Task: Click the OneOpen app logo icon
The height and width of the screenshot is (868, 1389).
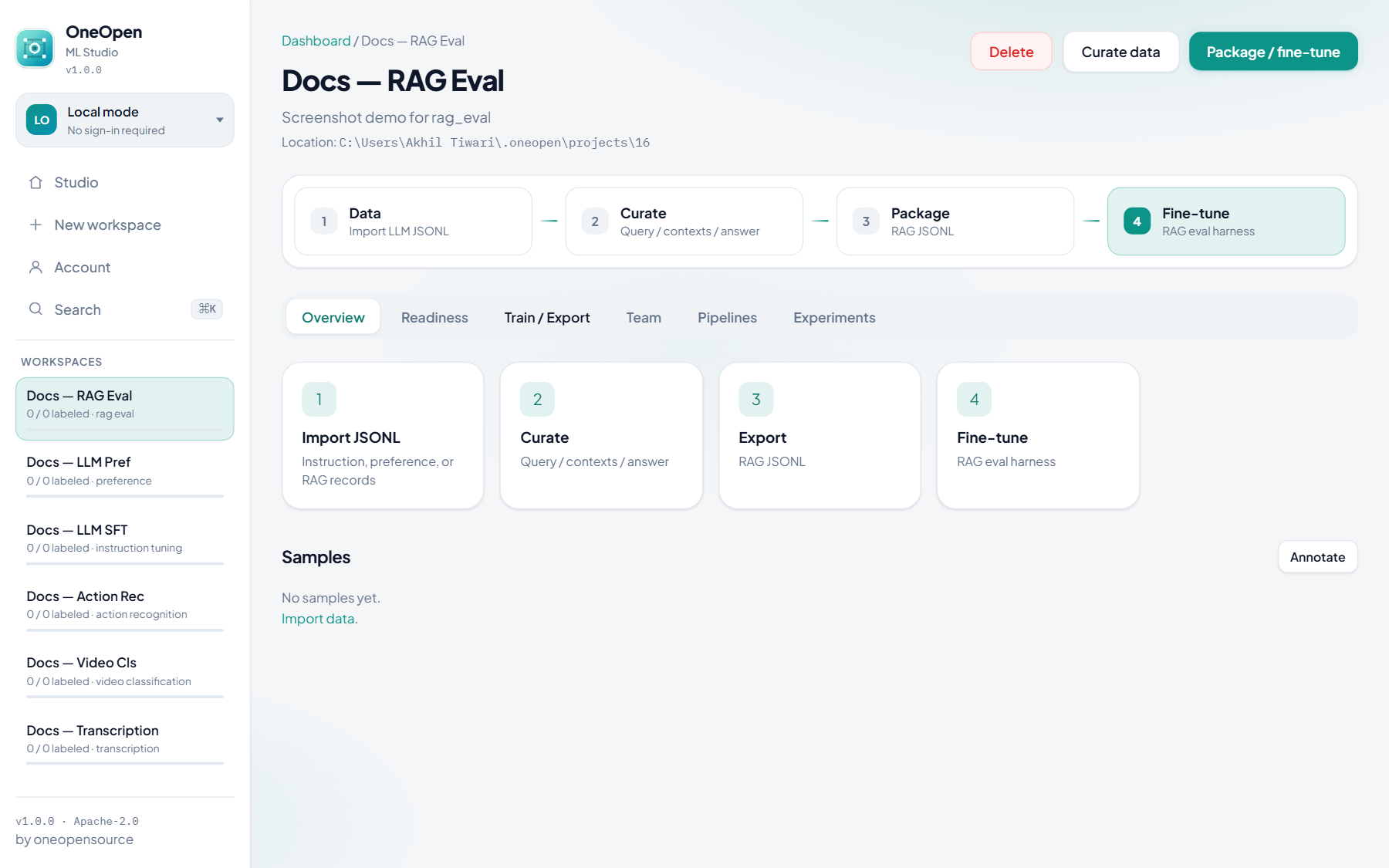Action: pos(35,49)
